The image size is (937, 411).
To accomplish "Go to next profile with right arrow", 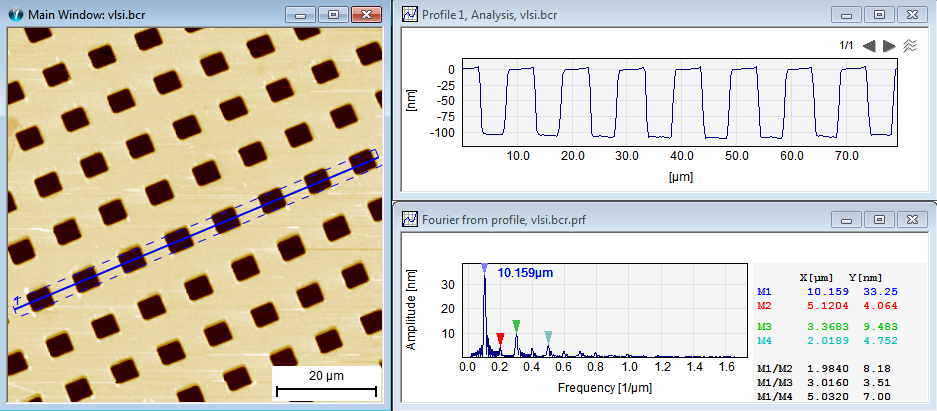I will (889, 46).
